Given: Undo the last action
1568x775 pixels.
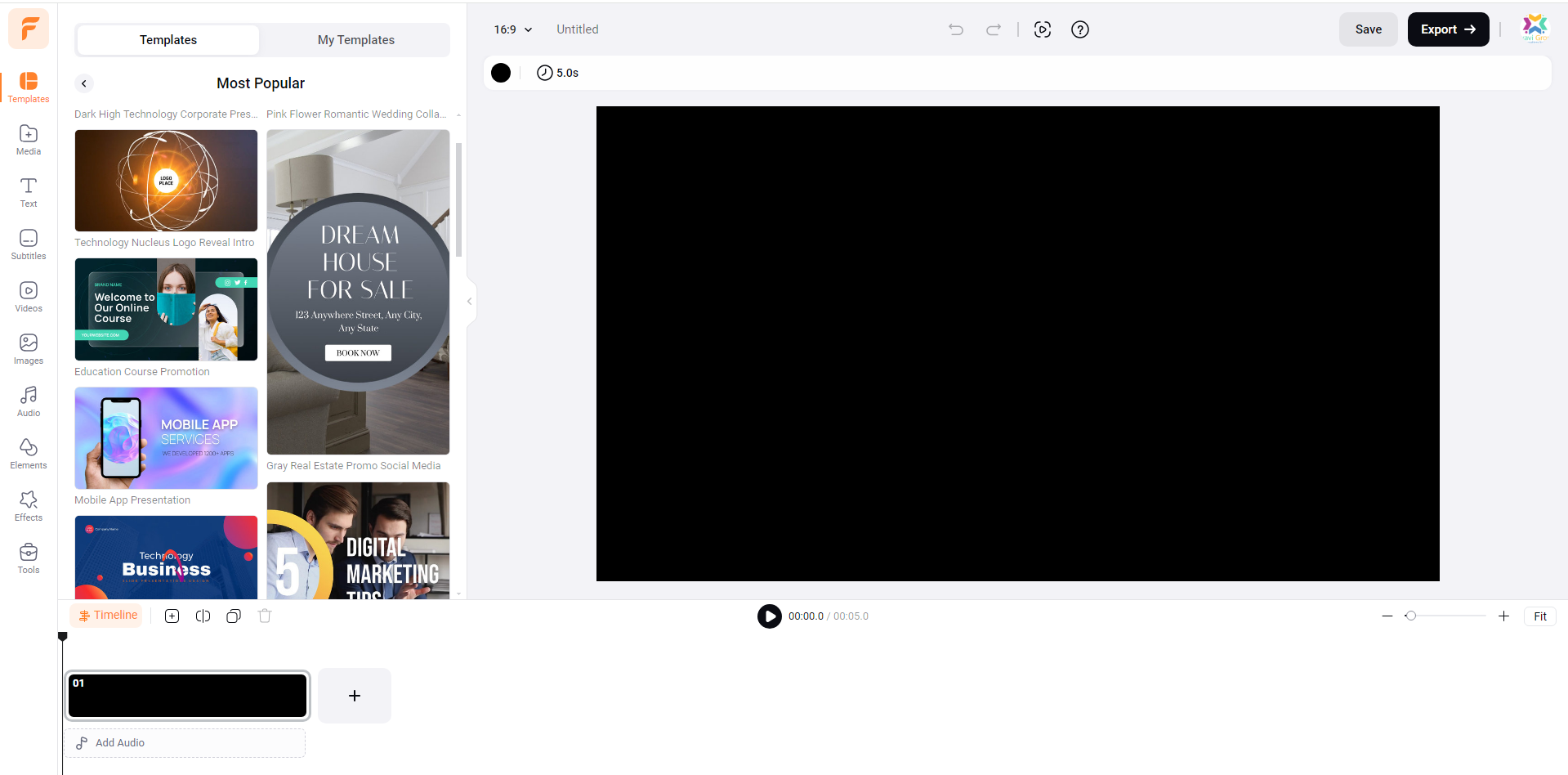Looking at the screenshot, I should point(955,29).
